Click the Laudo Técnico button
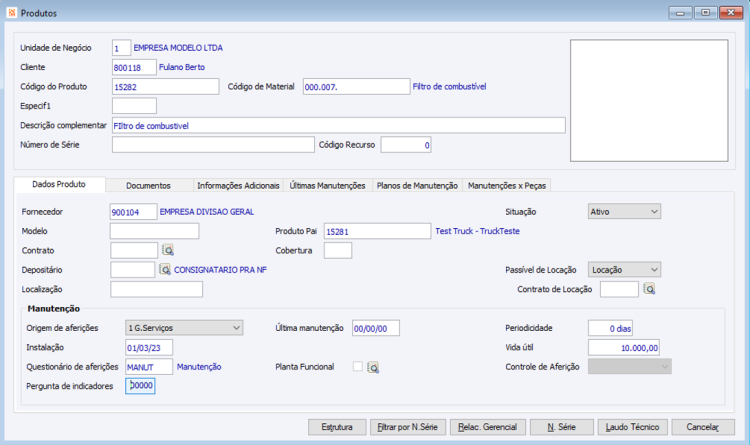 pos(632,427)
